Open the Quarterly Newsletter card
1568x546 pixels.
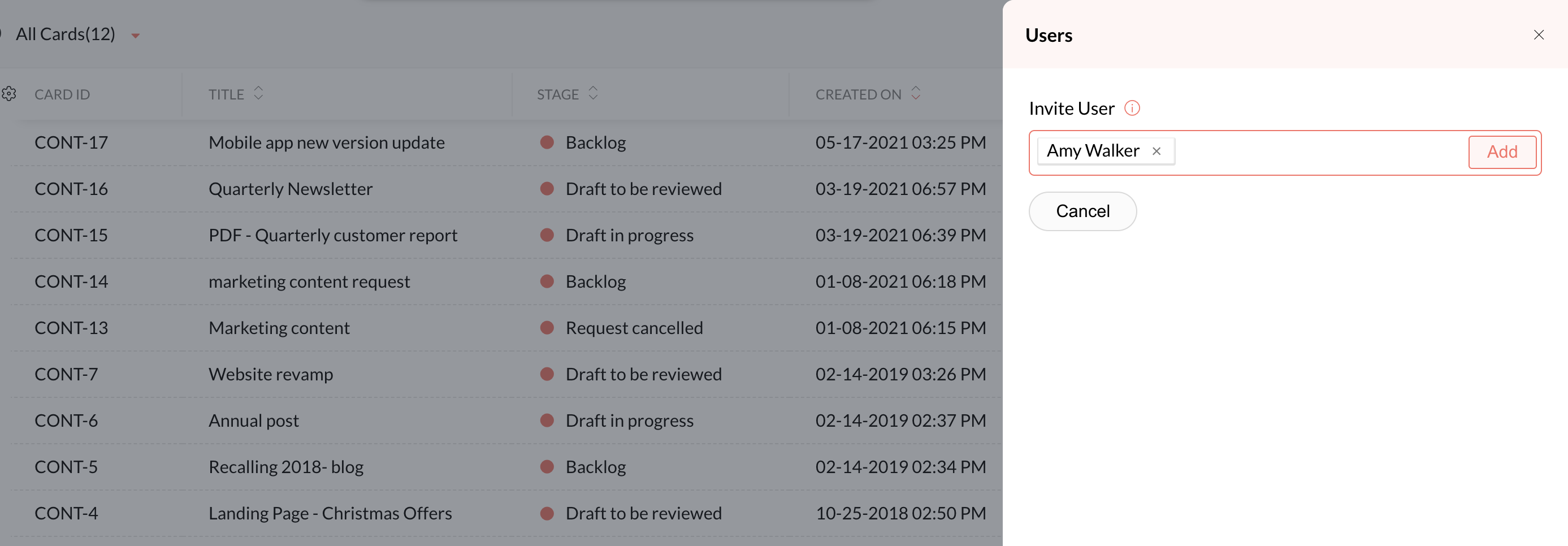coord(291,189)
